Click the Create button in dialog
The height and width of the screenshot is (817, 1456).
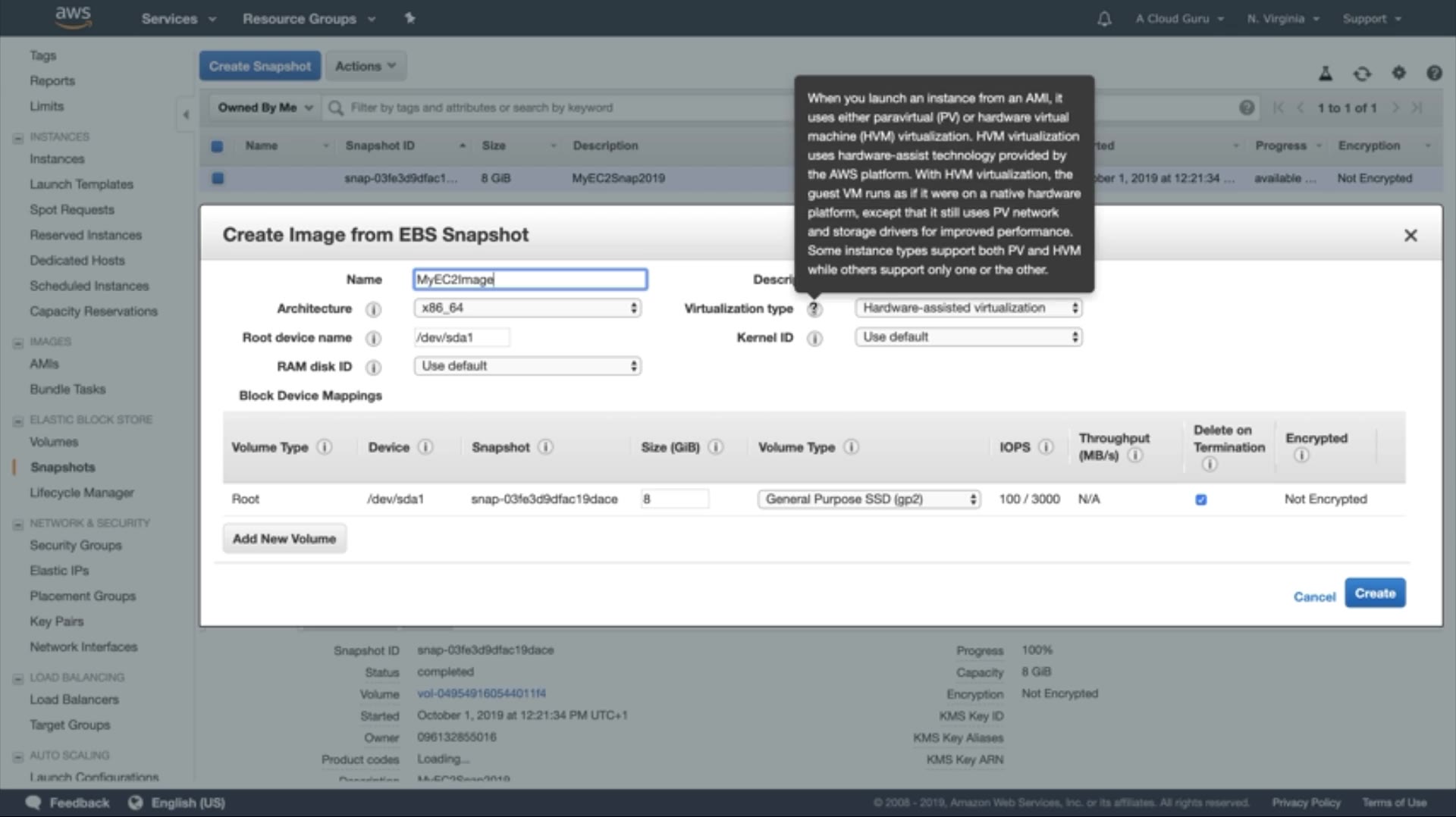1375,593
